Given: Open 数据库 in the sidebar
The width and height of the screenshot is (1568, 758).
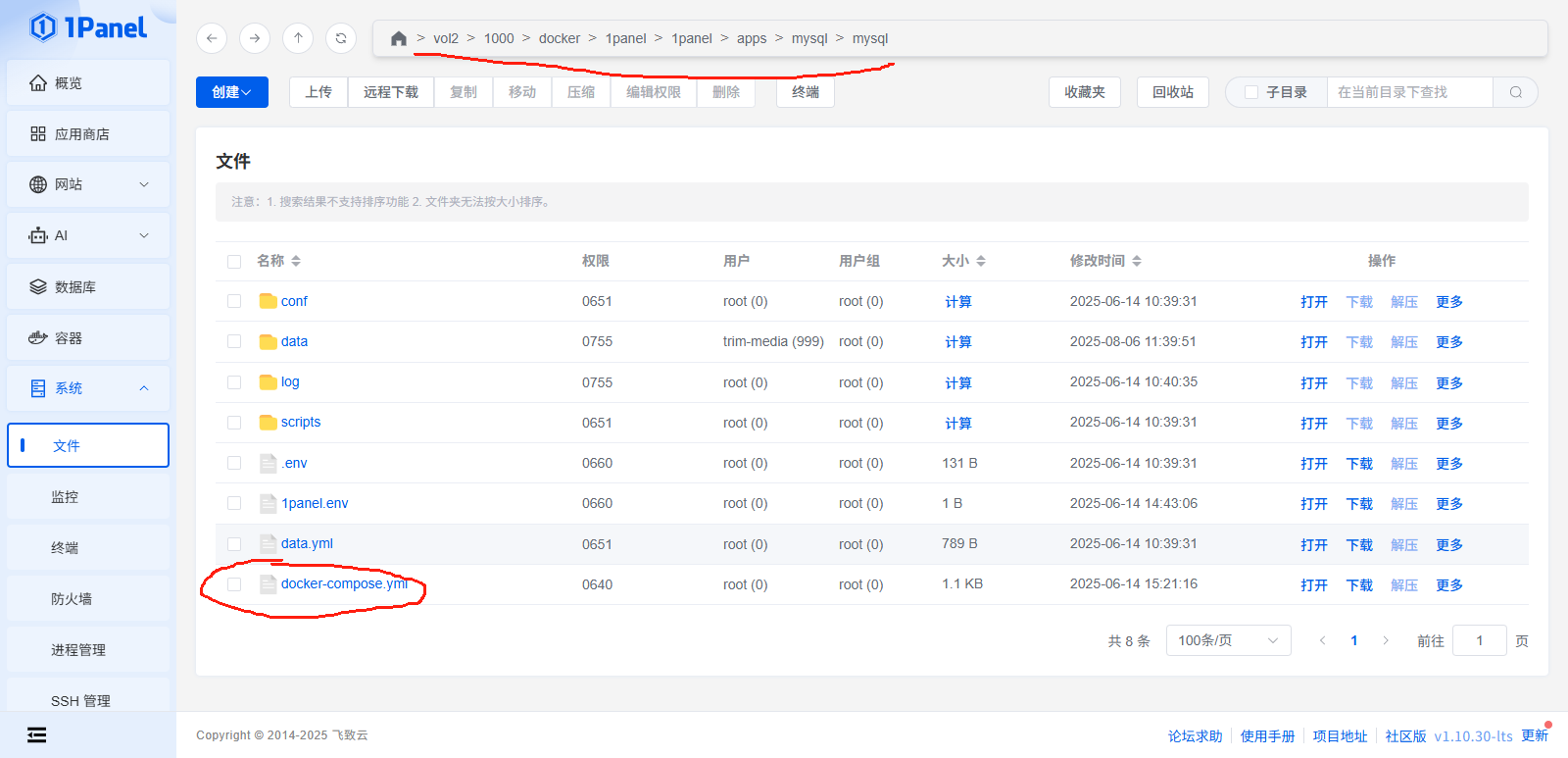Looking at the screenshot, I should click(x=88, y=286).
